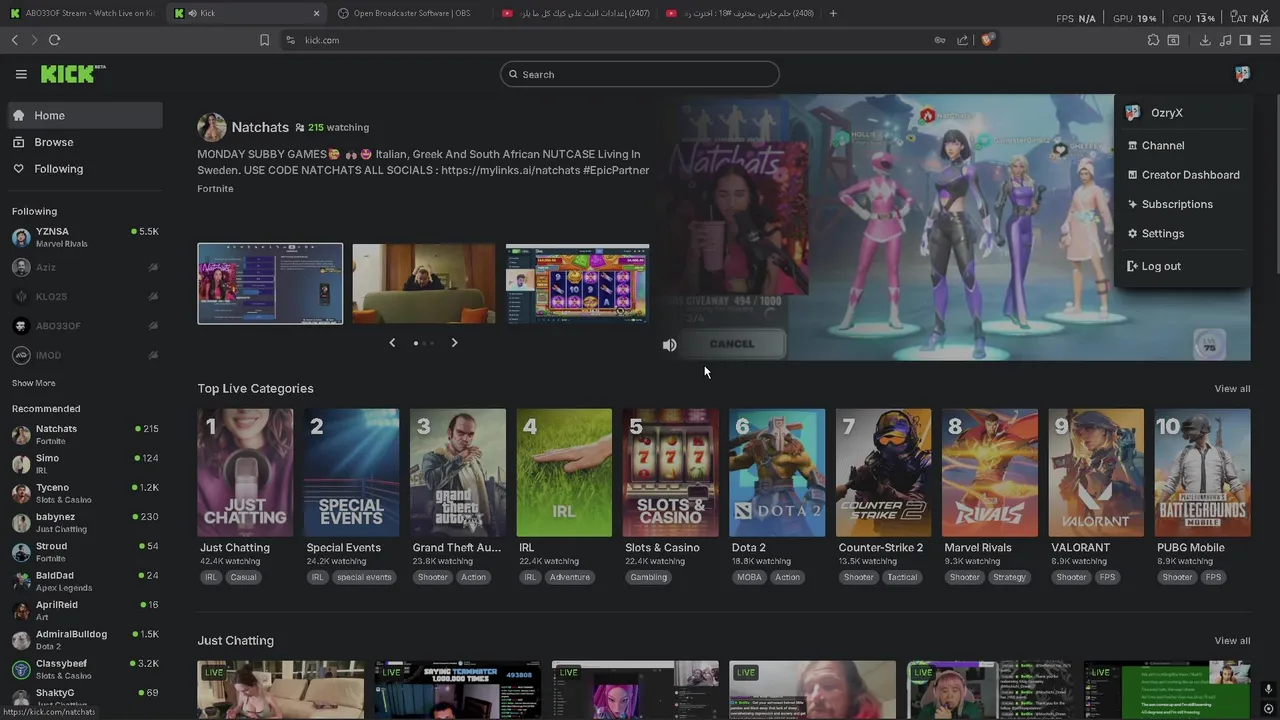The width and height of the screenshot is (1280, 720).
Task: Open the hamburger sidebar menu
Action: (21, 74)
